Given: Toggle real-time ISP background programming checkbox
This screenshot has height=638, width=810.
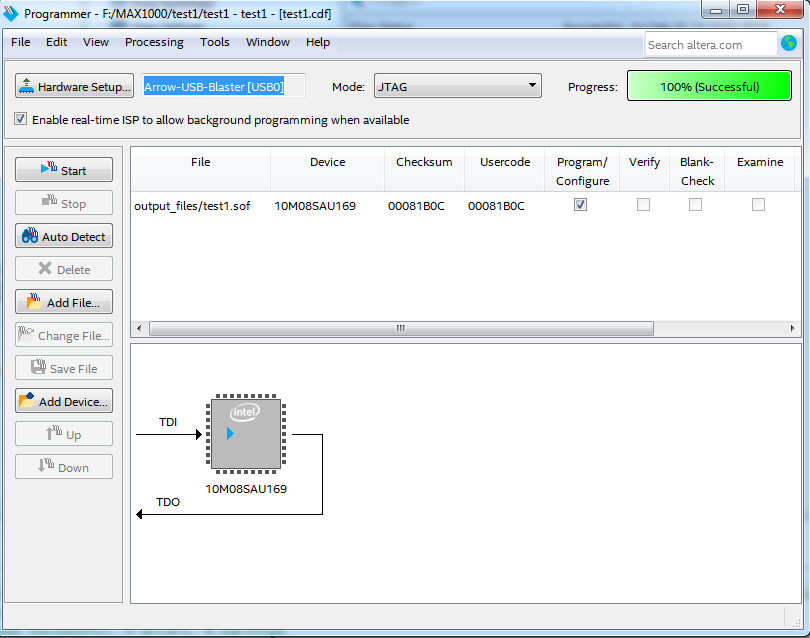Looking at the screenshot, I should point(20,119).
